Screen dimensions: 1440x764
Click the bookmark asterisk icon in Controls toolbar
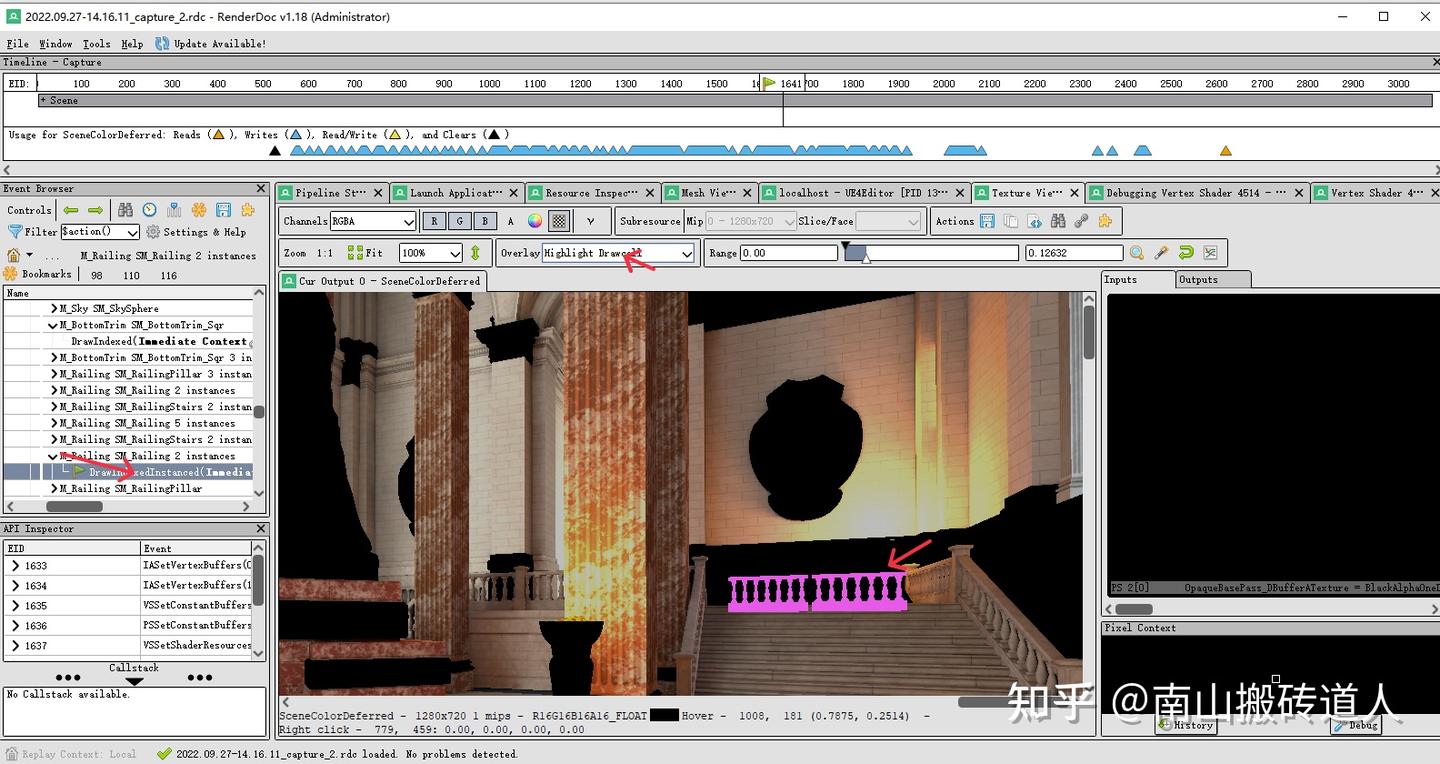199,210
